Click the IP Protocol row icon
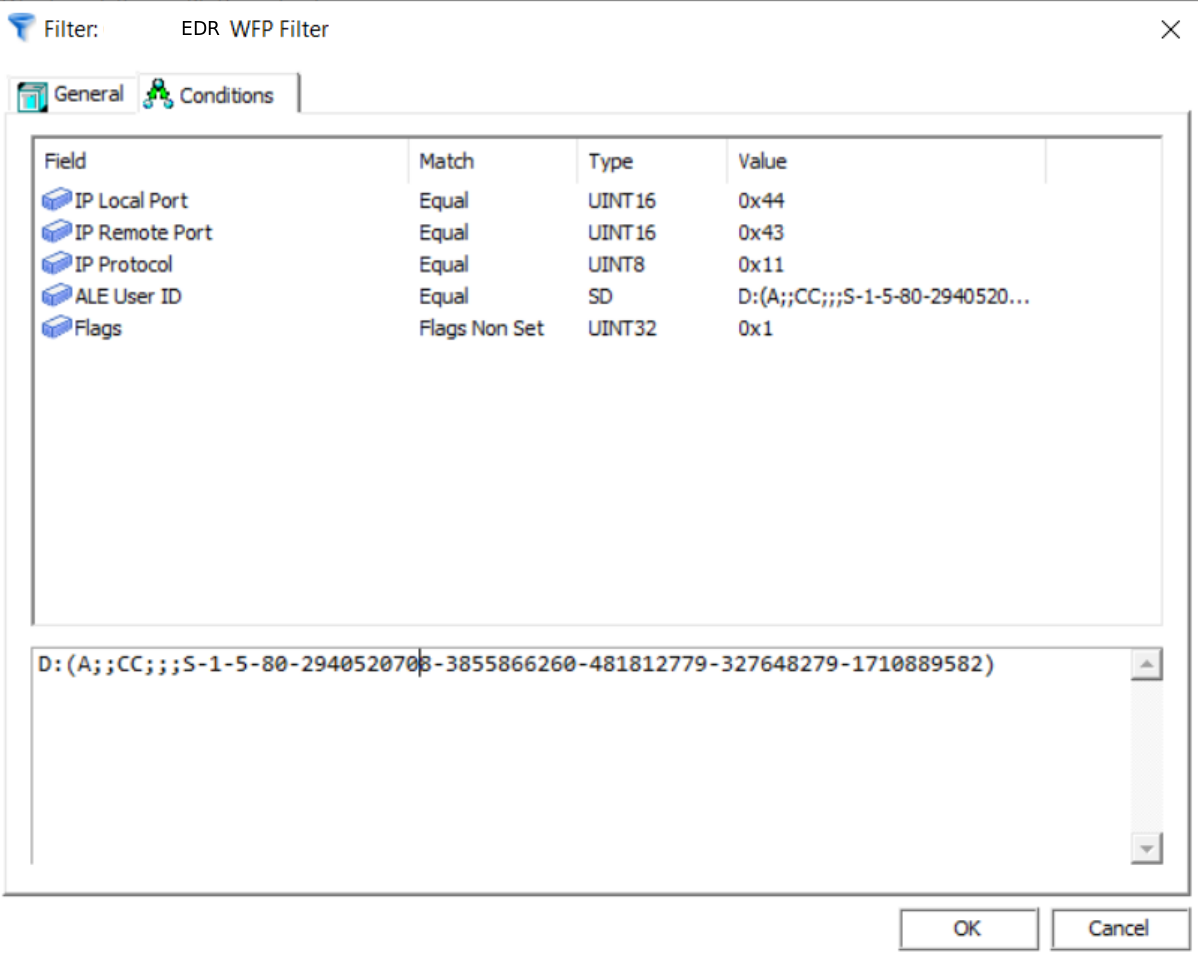 point(57,264)
